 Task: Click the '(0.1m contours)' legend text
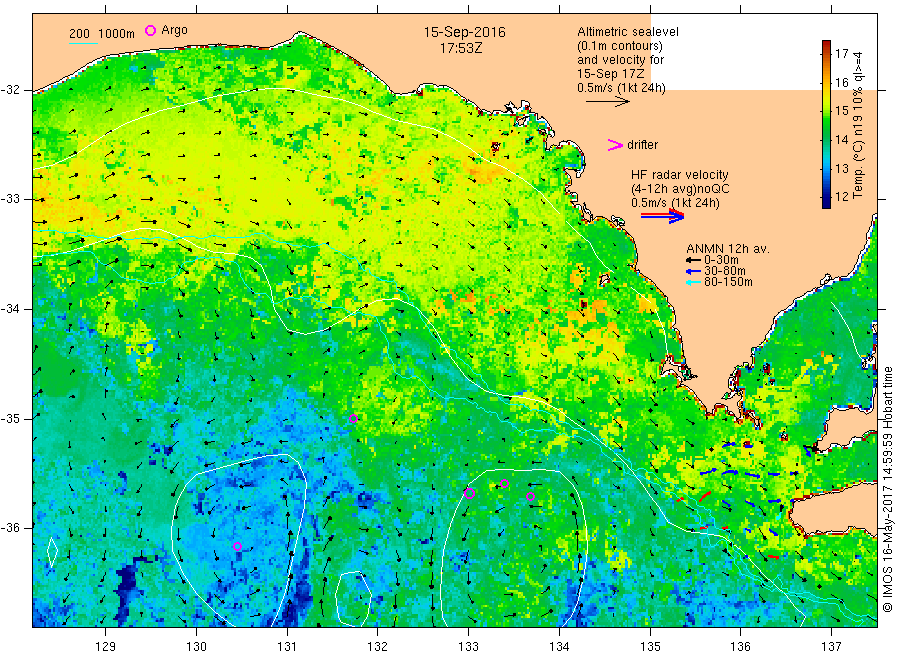(x=620, y=46)
